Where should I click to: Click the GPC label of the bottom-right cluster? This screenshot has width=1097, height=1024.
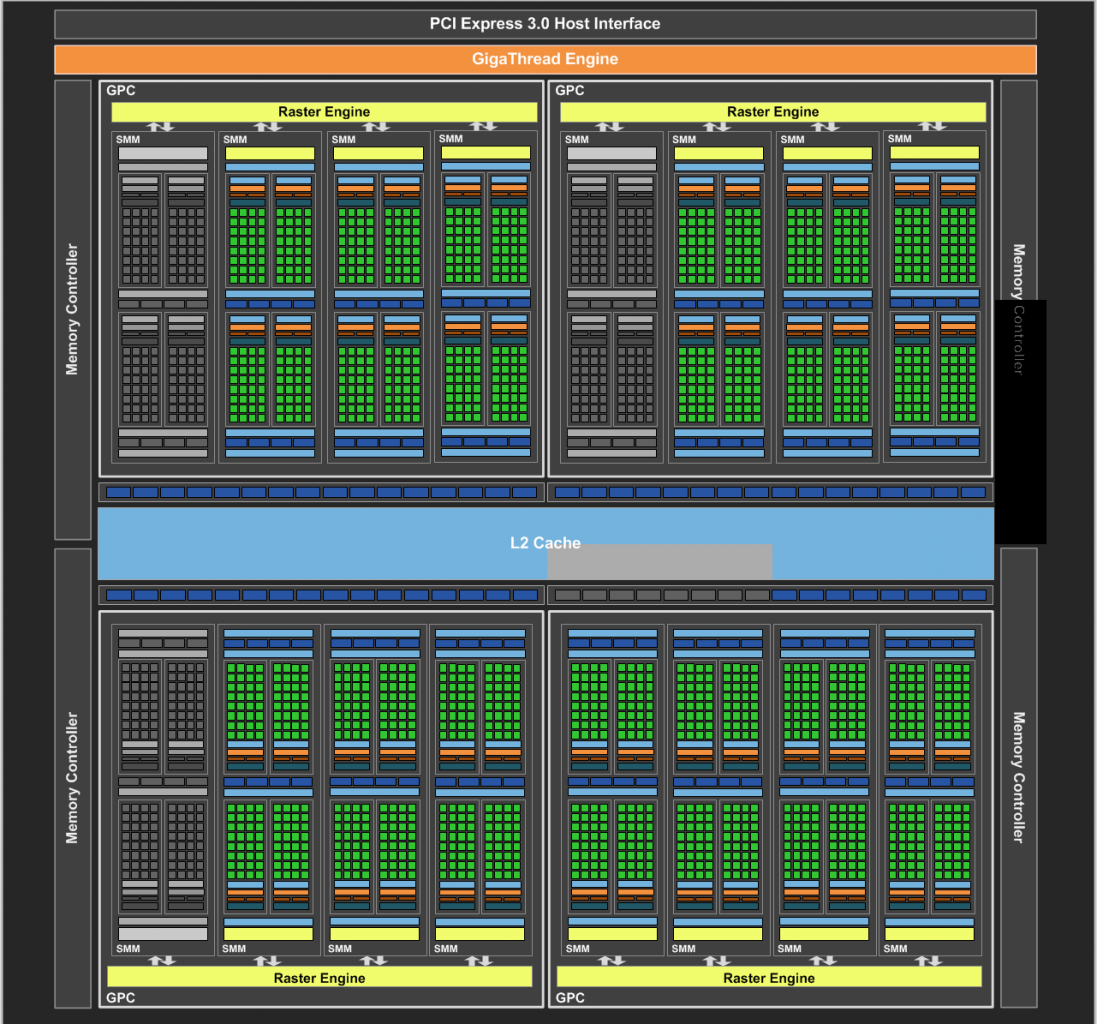[x=570, y=997]
